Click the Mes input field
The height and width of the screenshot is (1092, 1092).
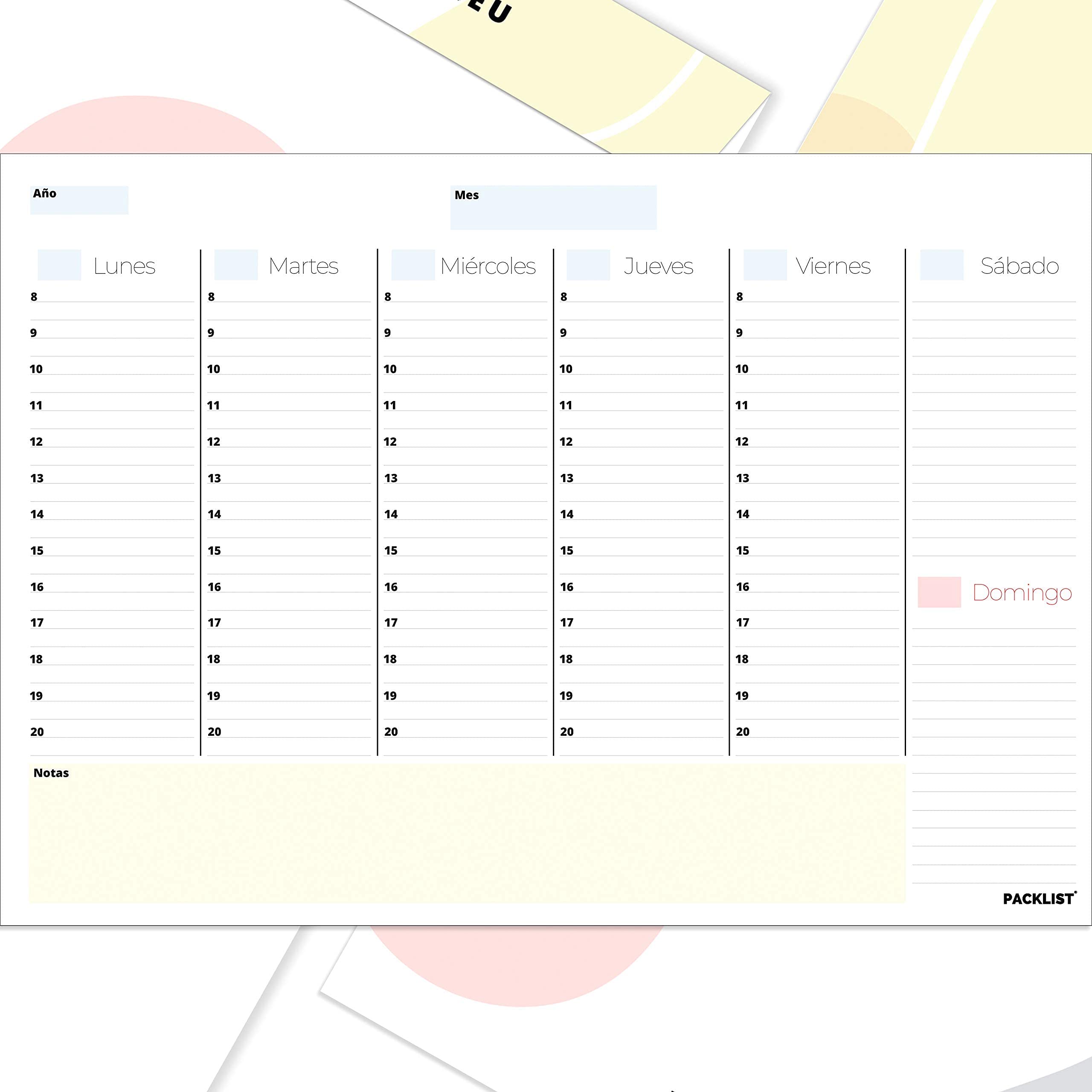coord(553,207)
